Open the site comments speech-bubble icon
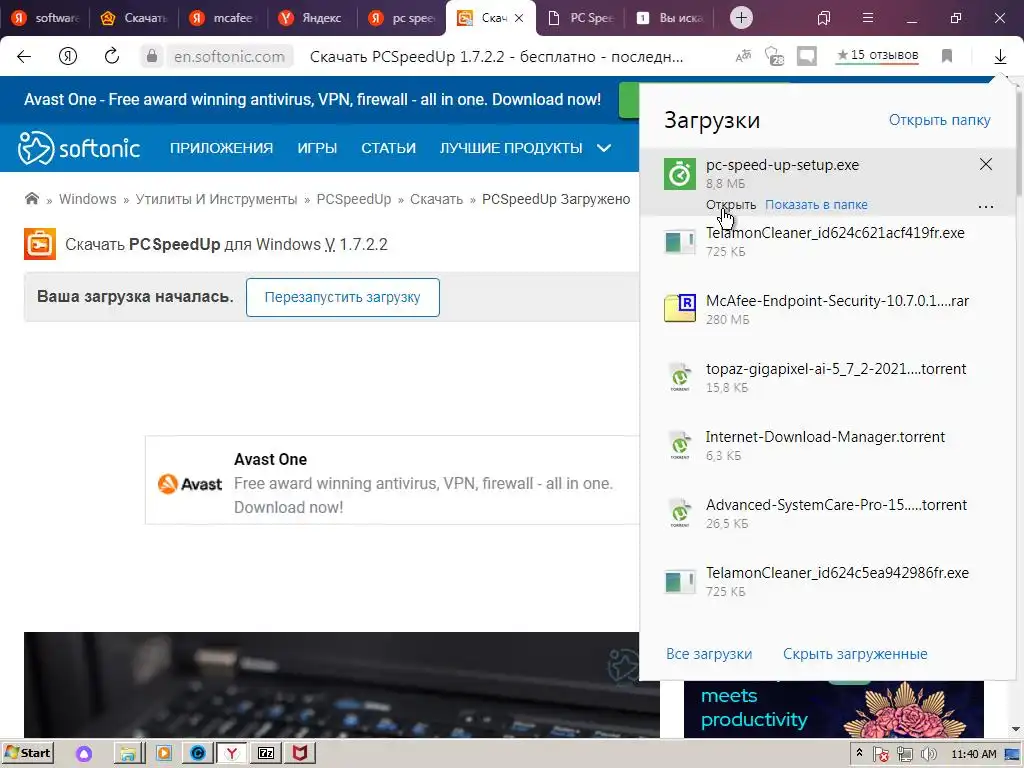The image size is (1024, 768). pos(807,57)
